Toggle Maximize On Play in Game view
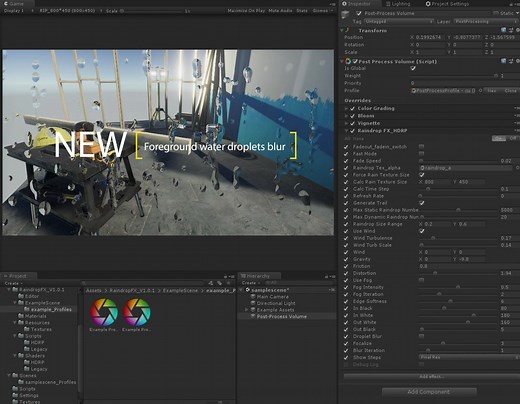This screenshot has width=520, height=404. point(246,11)
